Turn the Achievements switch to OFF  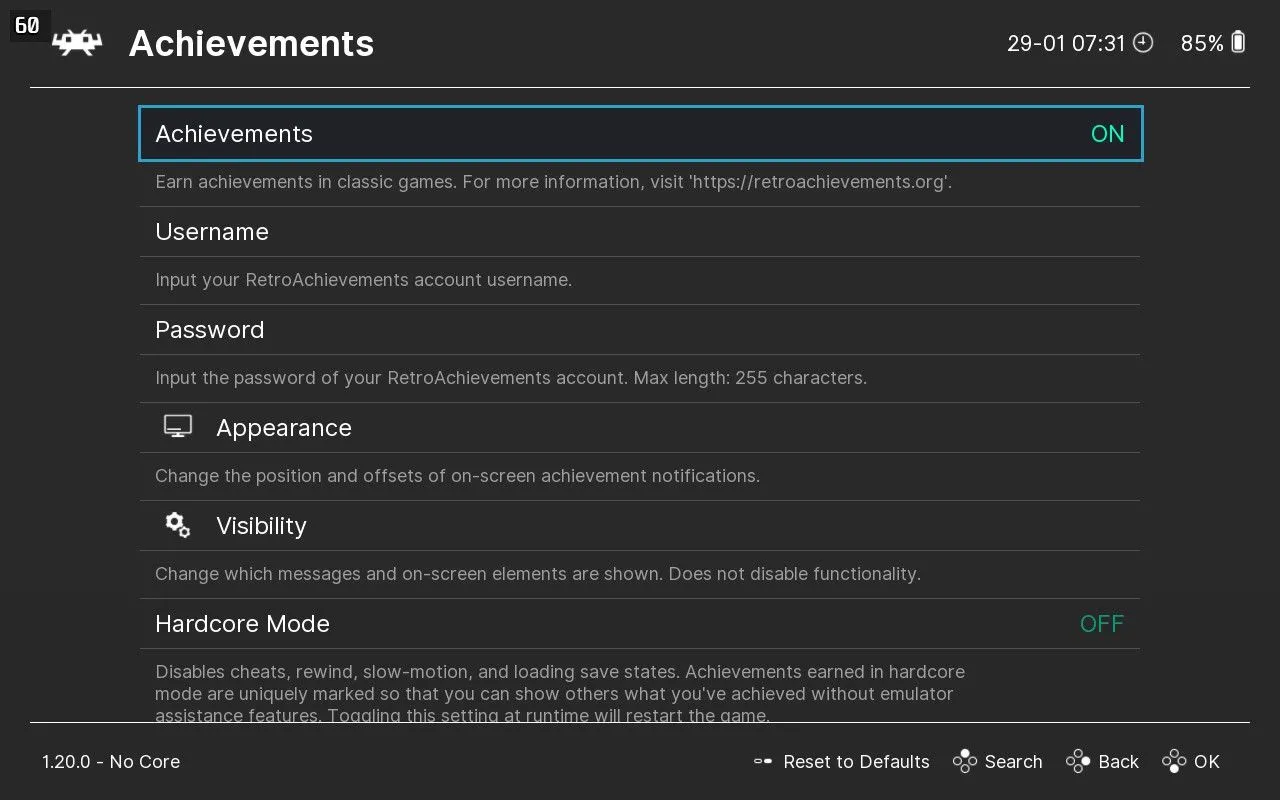tap(1107, 133)
